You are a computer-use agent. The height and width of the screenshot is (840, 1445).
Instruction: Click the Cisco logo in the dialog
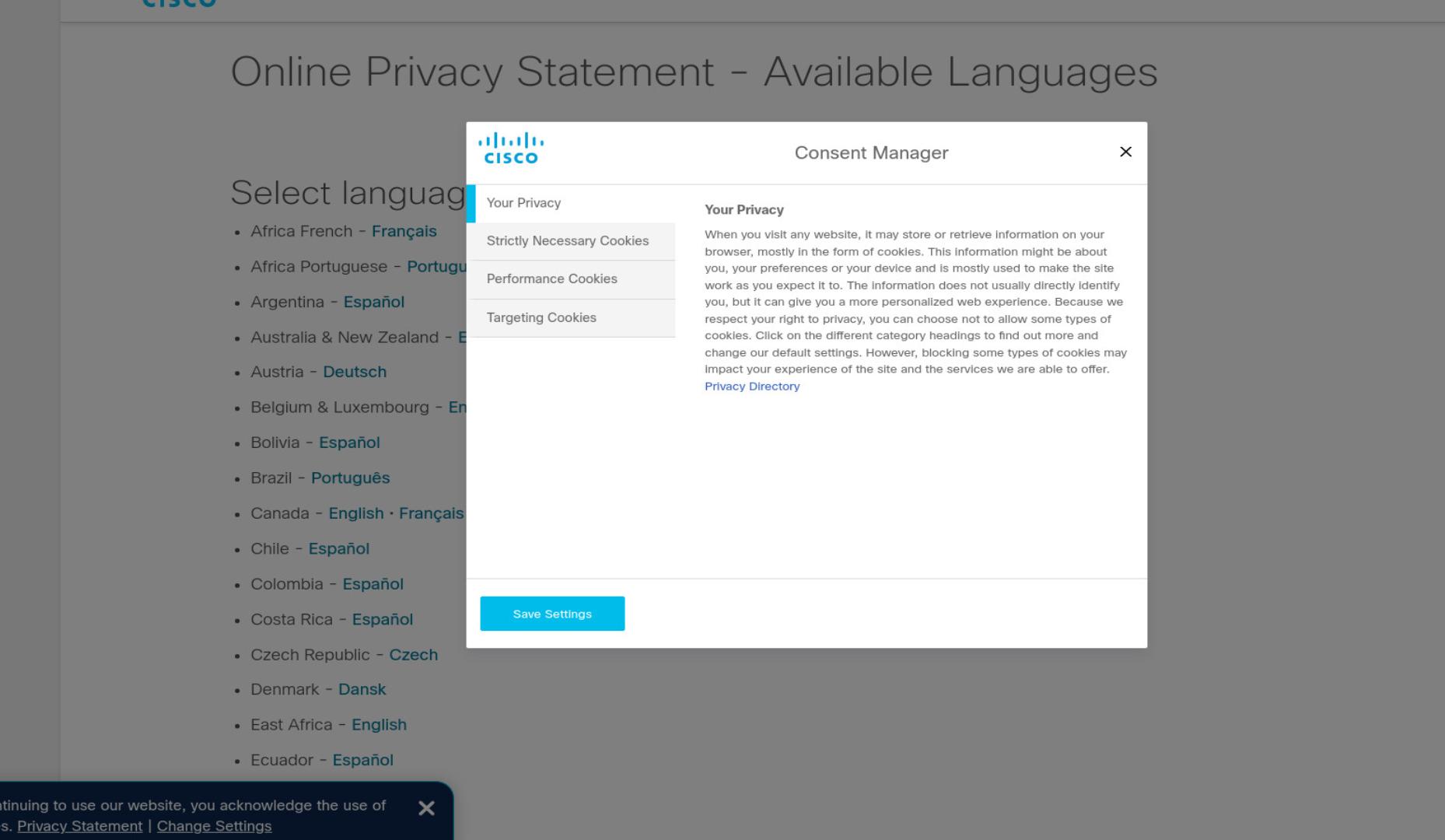coord(511,148)
